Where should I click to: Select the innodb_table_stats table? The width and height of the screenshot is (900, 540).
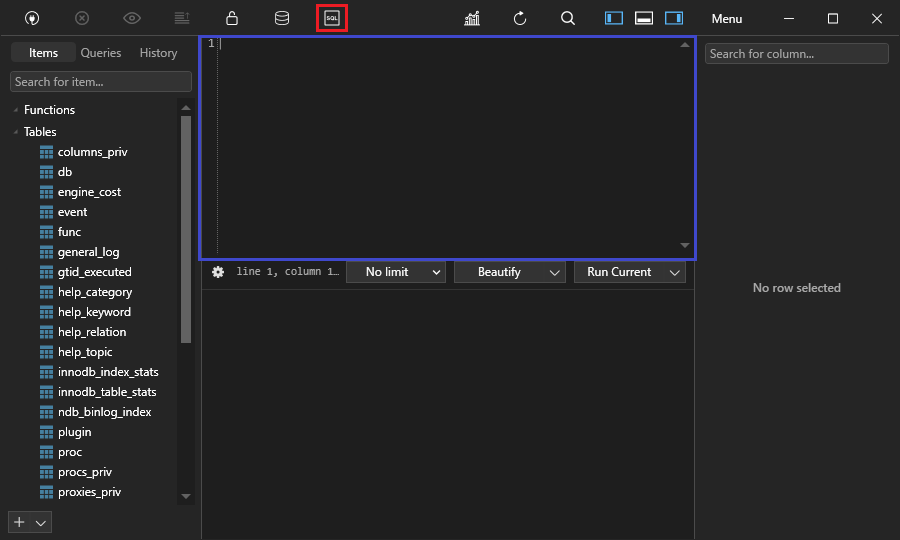[x=107, y=393]
